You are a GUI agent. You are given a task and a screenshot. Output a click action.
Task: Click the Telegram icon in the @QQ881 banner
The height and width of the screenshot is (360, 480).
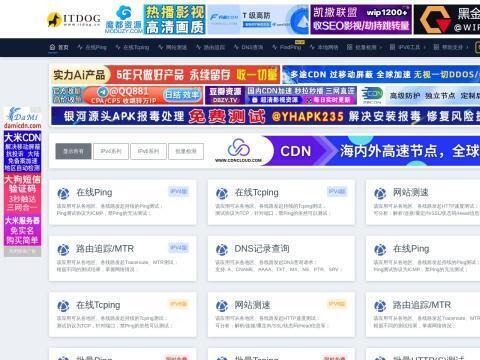(103, 91)
